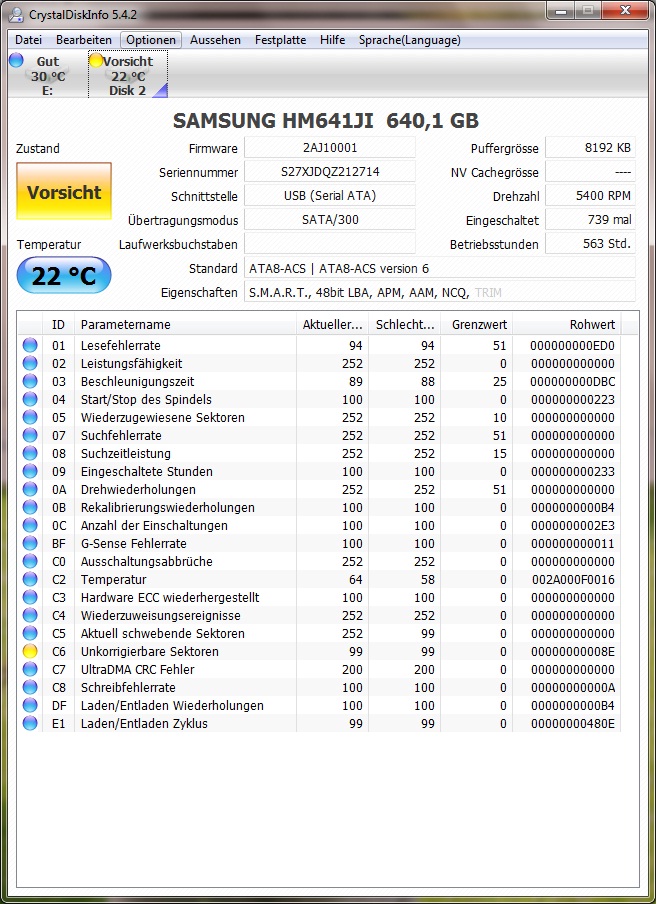Open the Sprache(Language) menu

point(410,40)
